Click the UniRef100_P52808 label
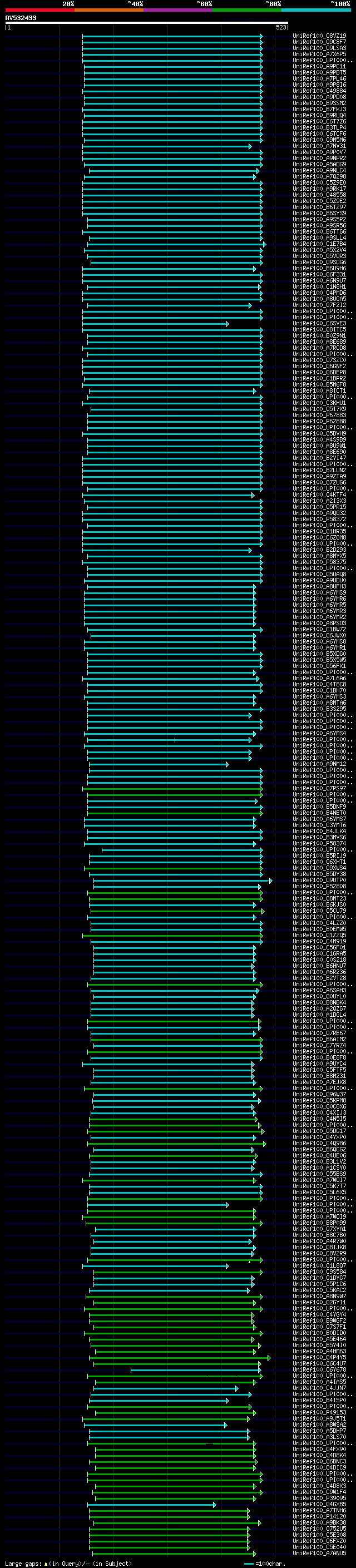The height and width of the screenshot is (1568, 356). (x=319, y=886)
